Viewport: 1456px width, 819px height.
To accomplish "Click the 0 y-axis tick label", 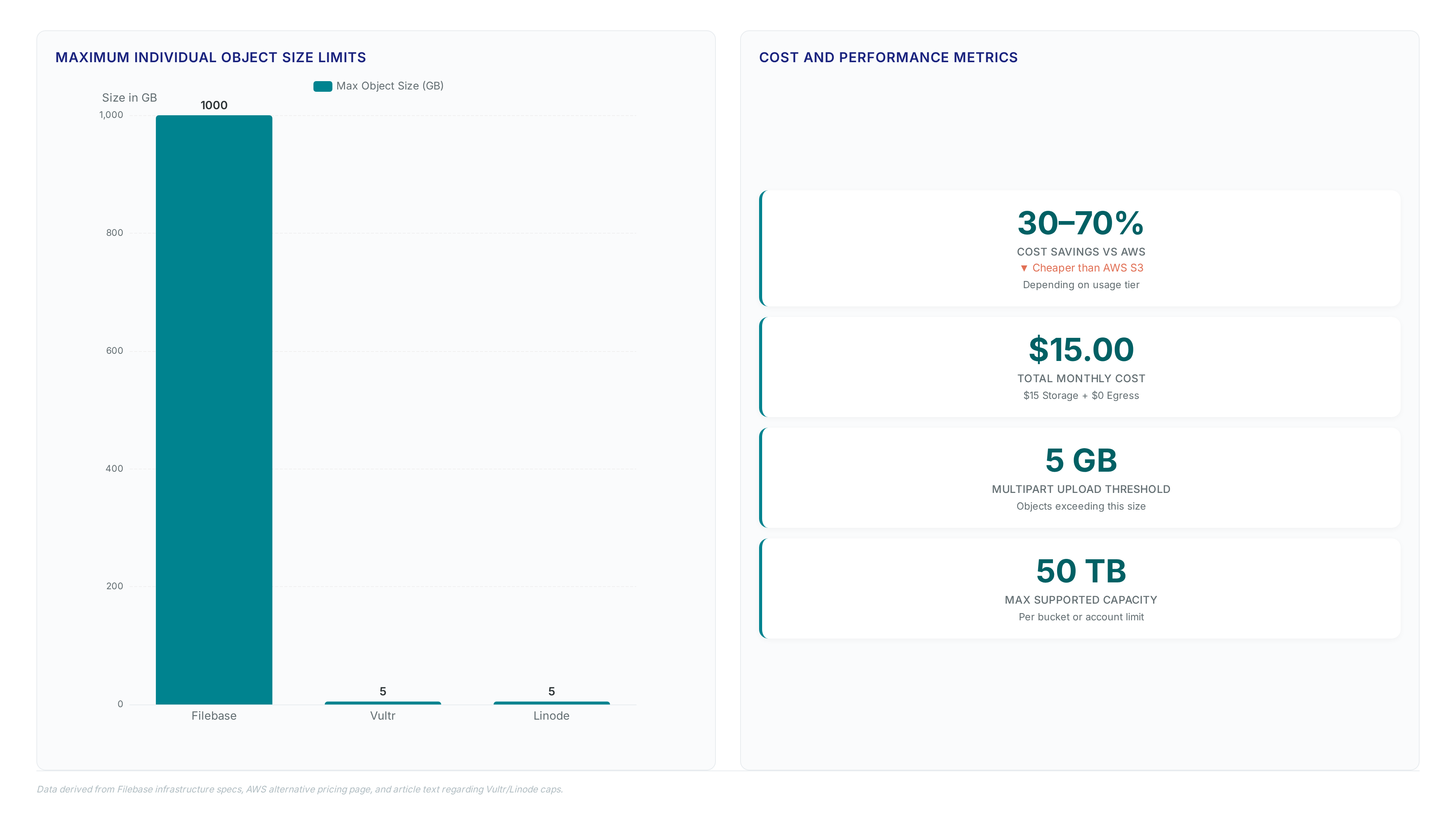I will (121, 704).
